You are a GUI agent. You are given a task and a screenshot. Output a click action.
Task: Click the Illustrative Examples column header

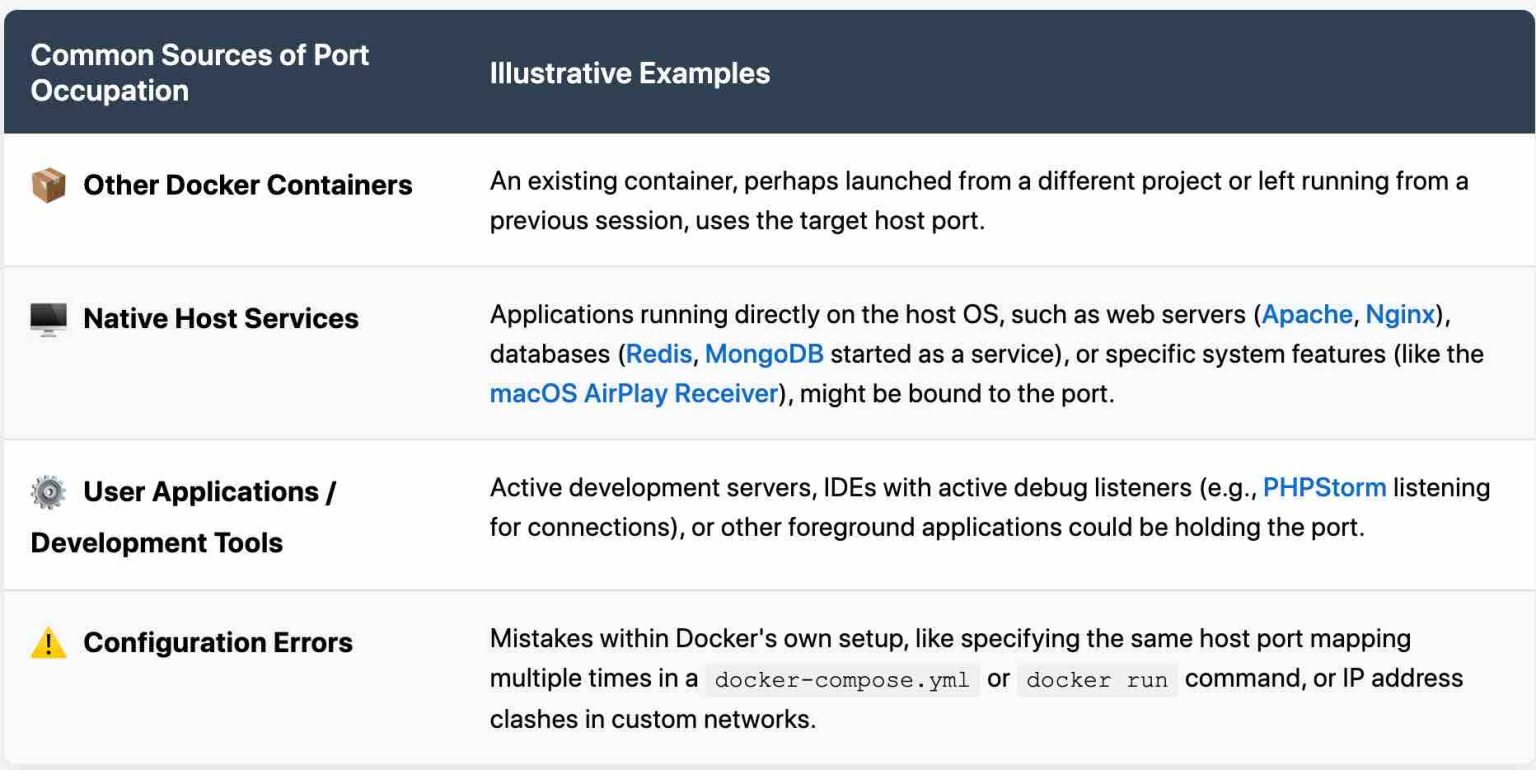[629, 72]
